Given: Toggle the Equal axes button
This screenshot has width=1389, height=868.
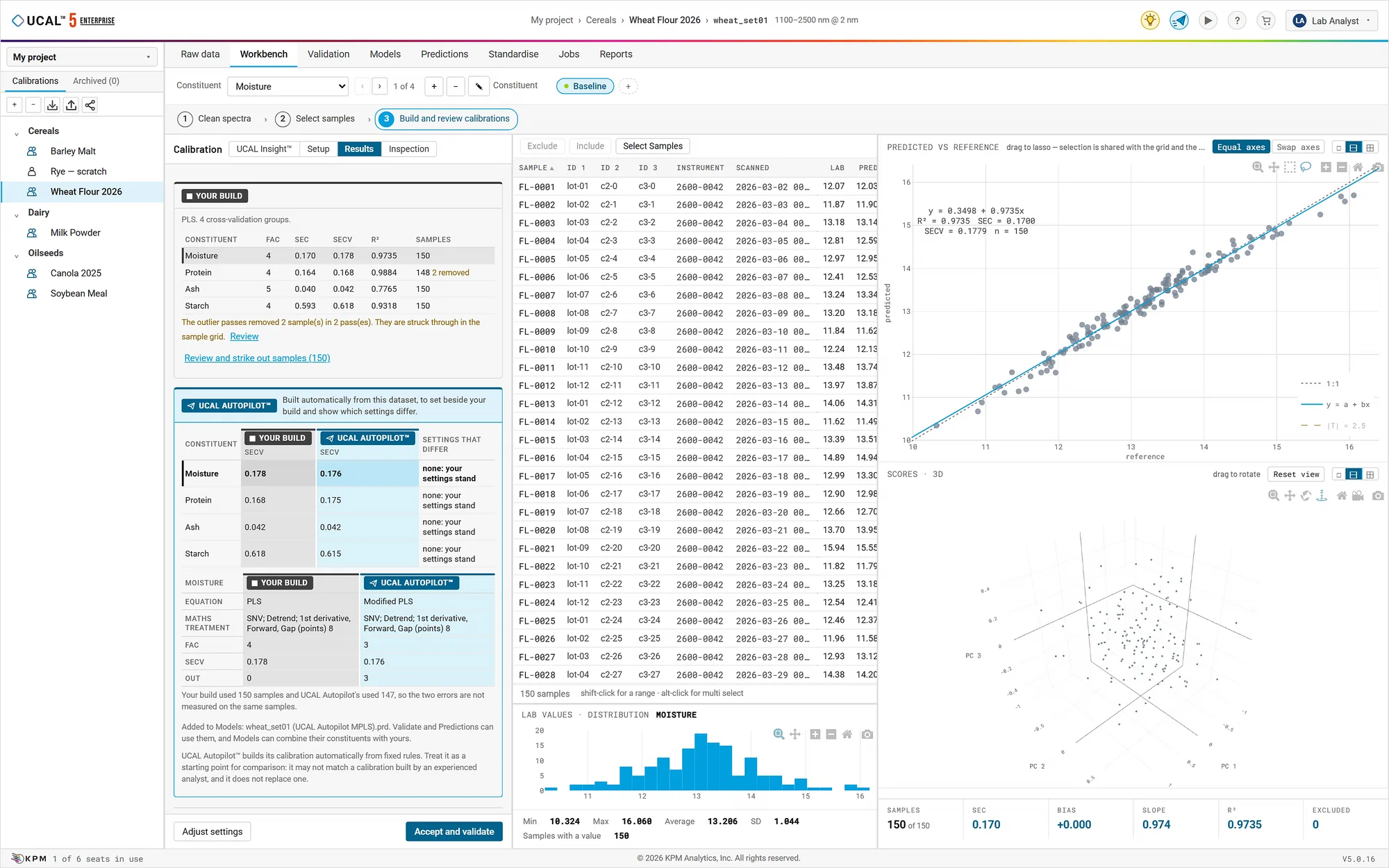Looking at the screenshot, I should (1241, 147).
